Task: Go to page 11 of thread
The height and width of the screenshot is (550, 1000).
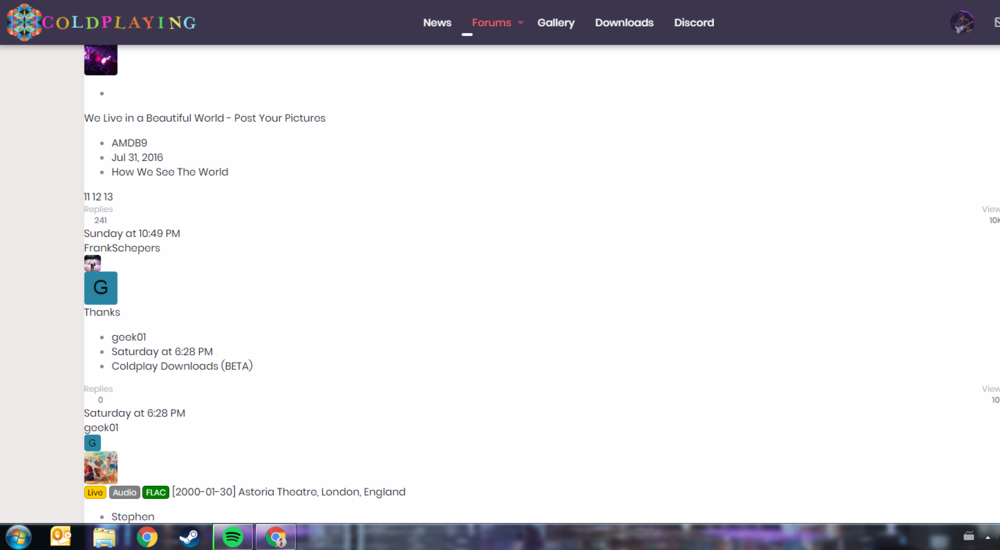Action: pyautogui.click(x=87, y=197)
